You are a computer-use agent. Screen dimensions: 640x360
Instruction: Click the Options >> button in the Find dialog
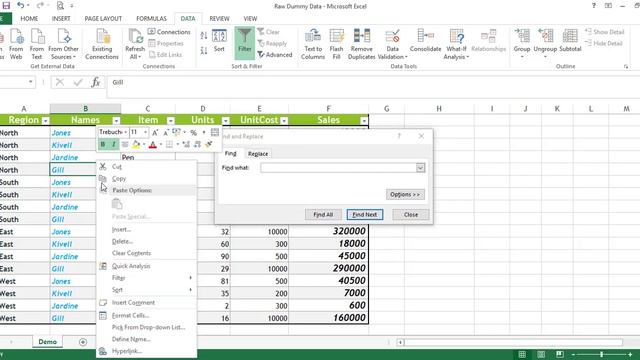(405, 194)
